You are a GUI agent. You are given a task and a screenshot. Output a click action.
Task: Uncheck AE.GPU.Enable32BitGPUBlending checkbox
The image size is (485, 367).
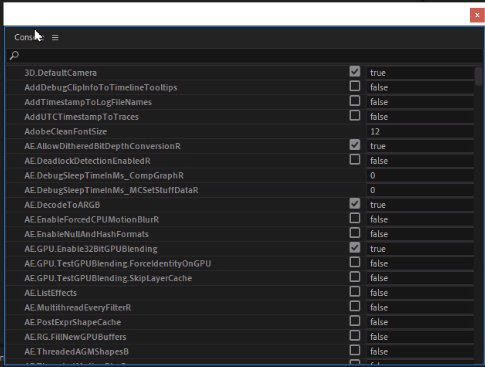[x=355, y=247]
